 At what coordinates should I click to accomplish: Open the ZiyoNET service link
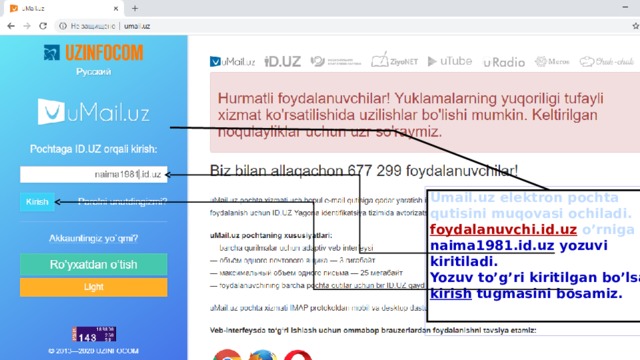click(x=394, y=61)
